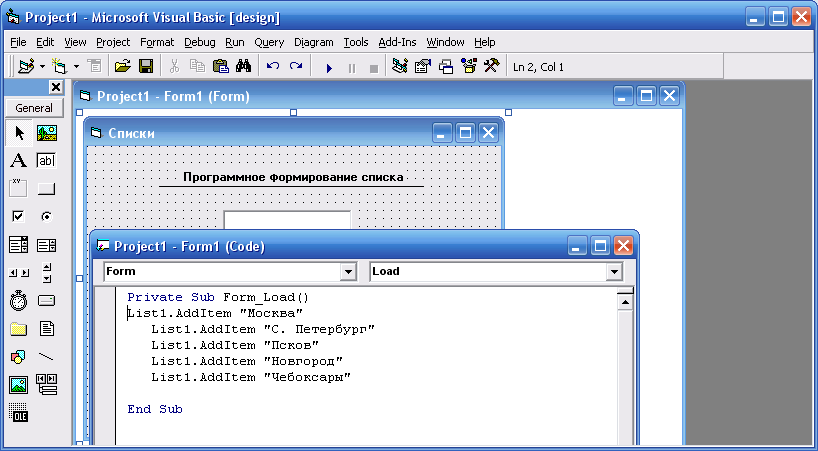This screenshot has height=451, width=818.
Task: Select the OptionButton control tool
Action: pyautogui.click(x=47, y=216)
